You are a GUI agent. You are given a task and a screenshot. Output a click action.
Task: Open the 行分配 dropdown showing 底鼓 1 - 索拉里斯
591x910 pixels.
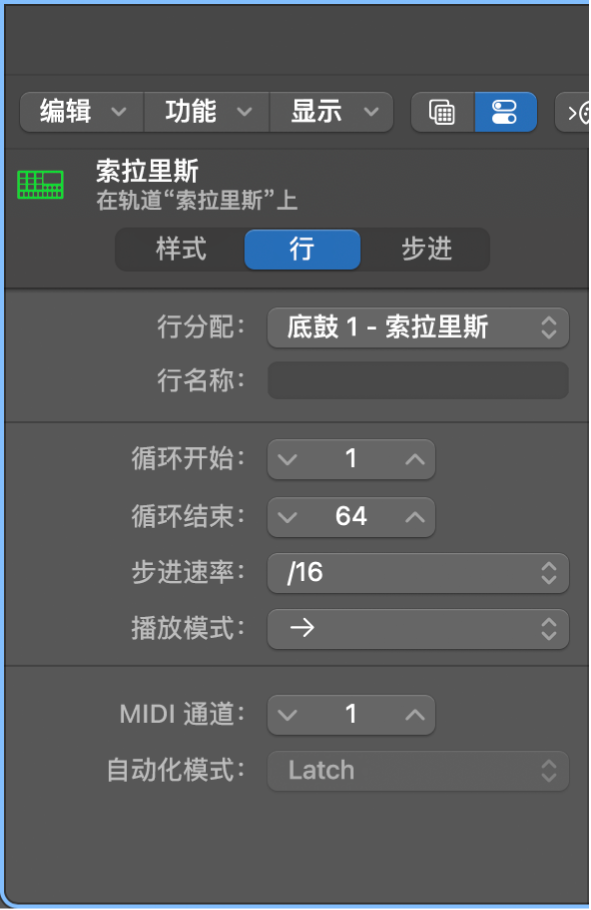click(417, 327)
